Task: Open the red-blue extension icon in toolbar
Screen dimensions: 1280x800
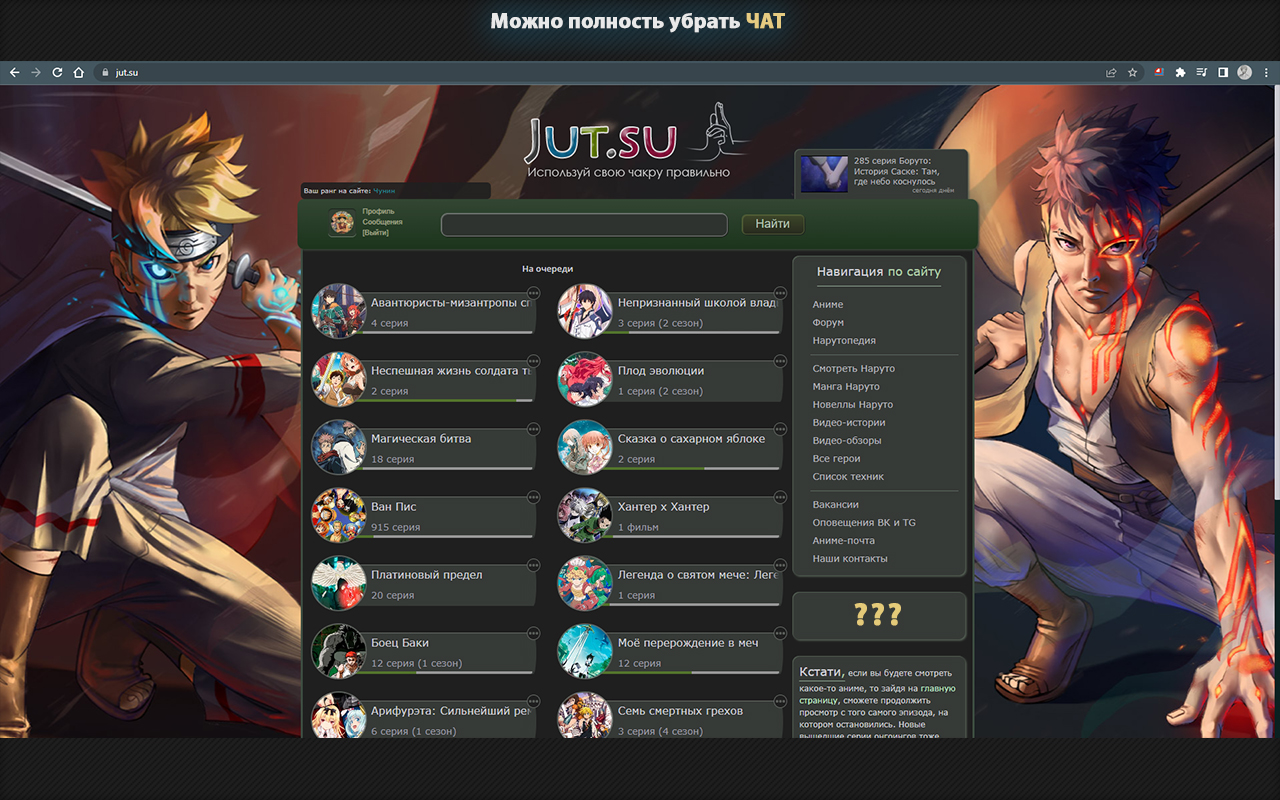Action: [1159, 72]
